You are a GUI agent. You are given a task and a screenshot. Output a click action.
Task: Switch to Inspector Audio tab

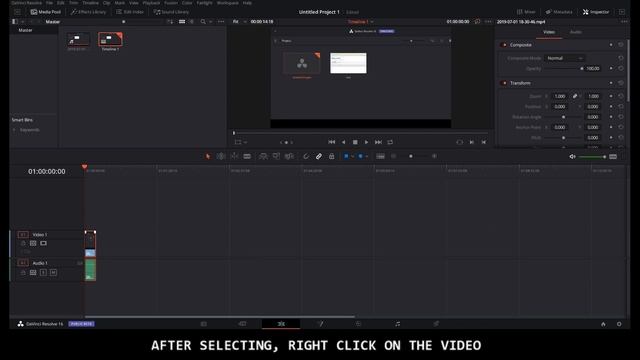pos(576,32)
